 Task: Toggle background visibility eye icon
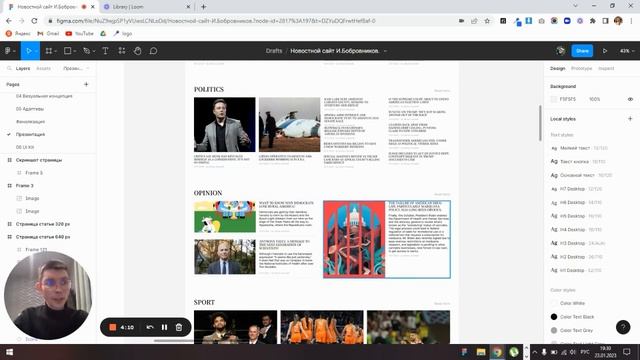630,99
